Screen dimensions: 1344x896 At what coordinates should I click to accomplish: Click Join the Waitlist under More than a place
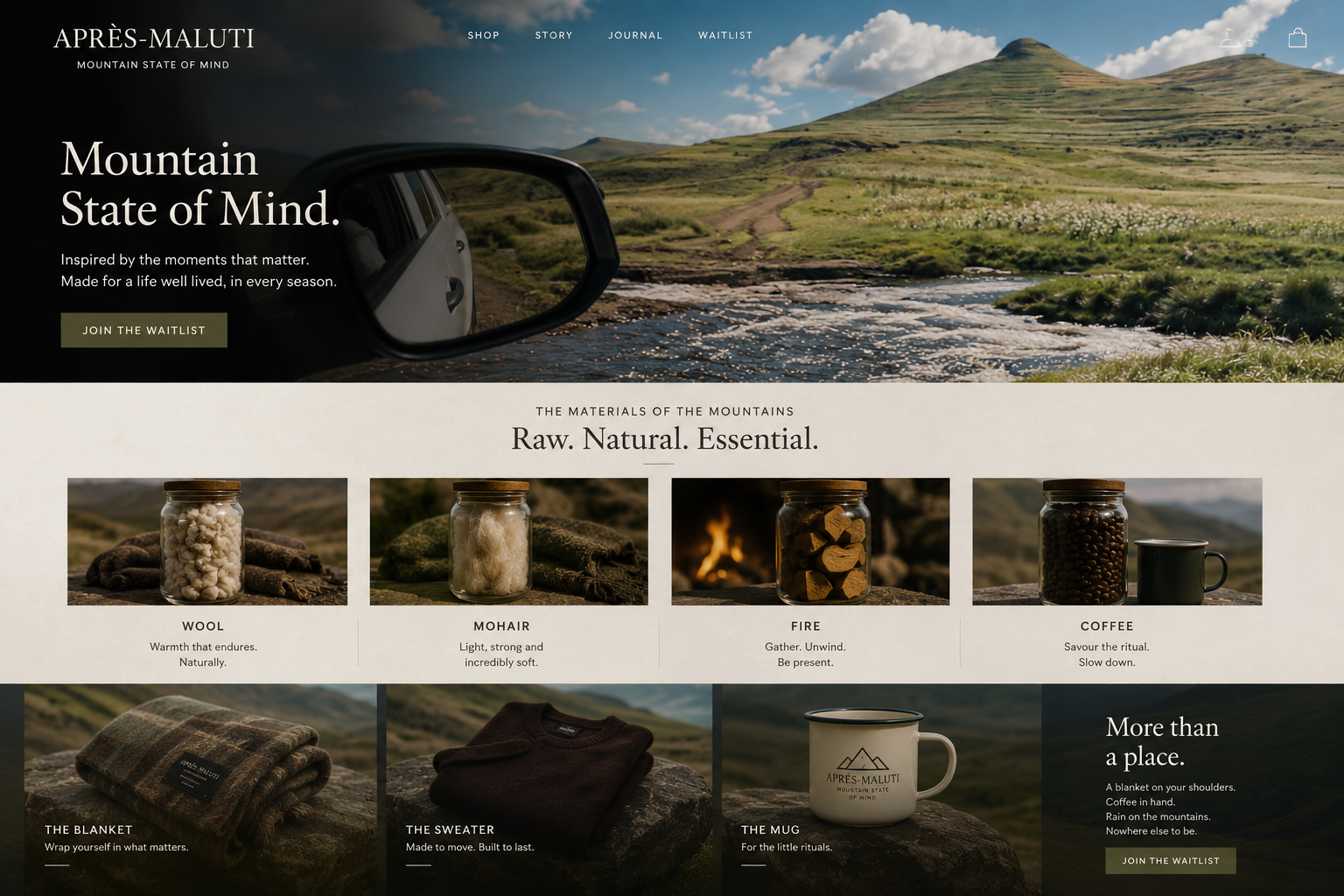pos(1171,861)
